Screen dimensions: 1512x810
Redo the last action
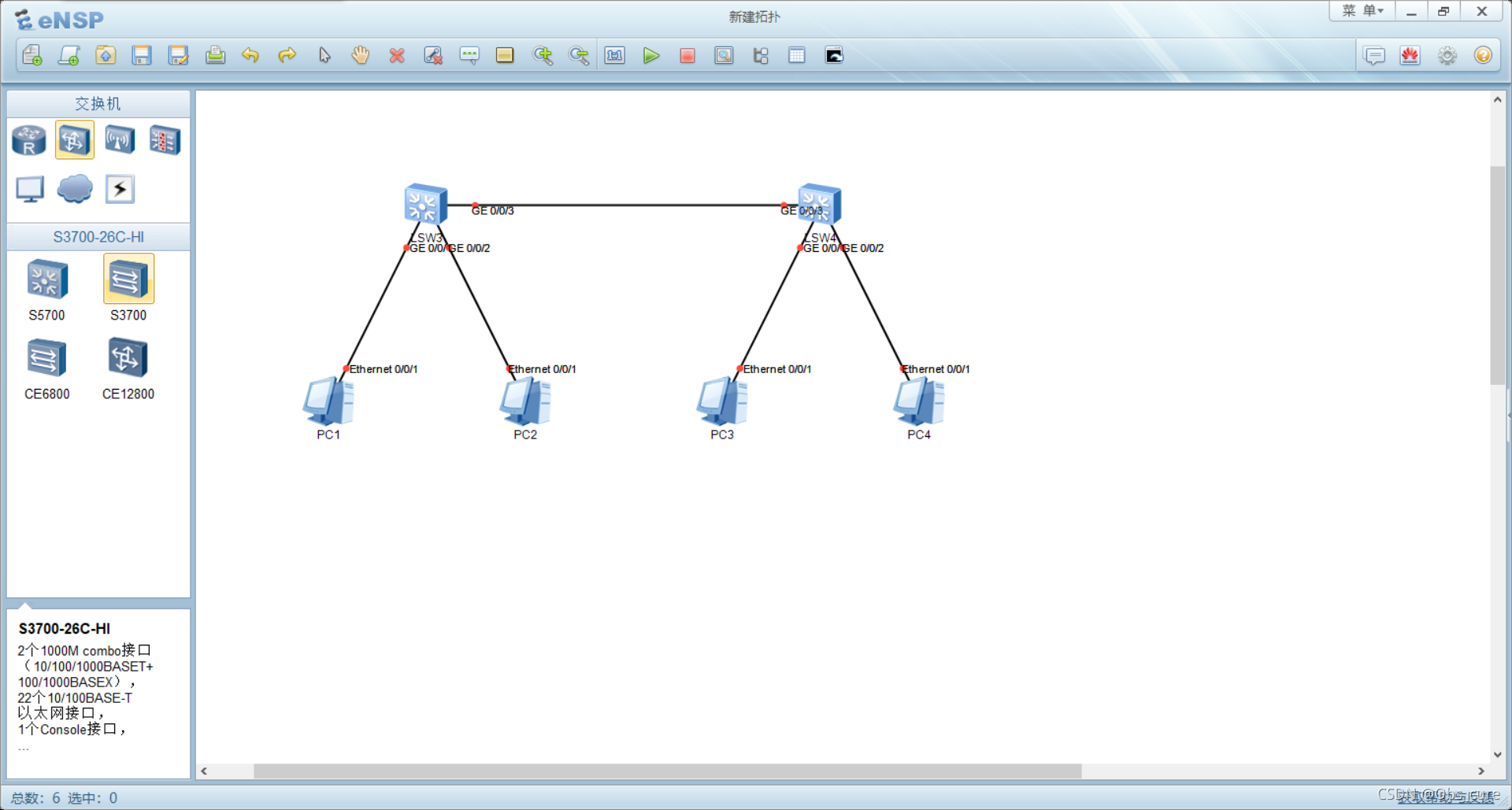click(287, 55)
